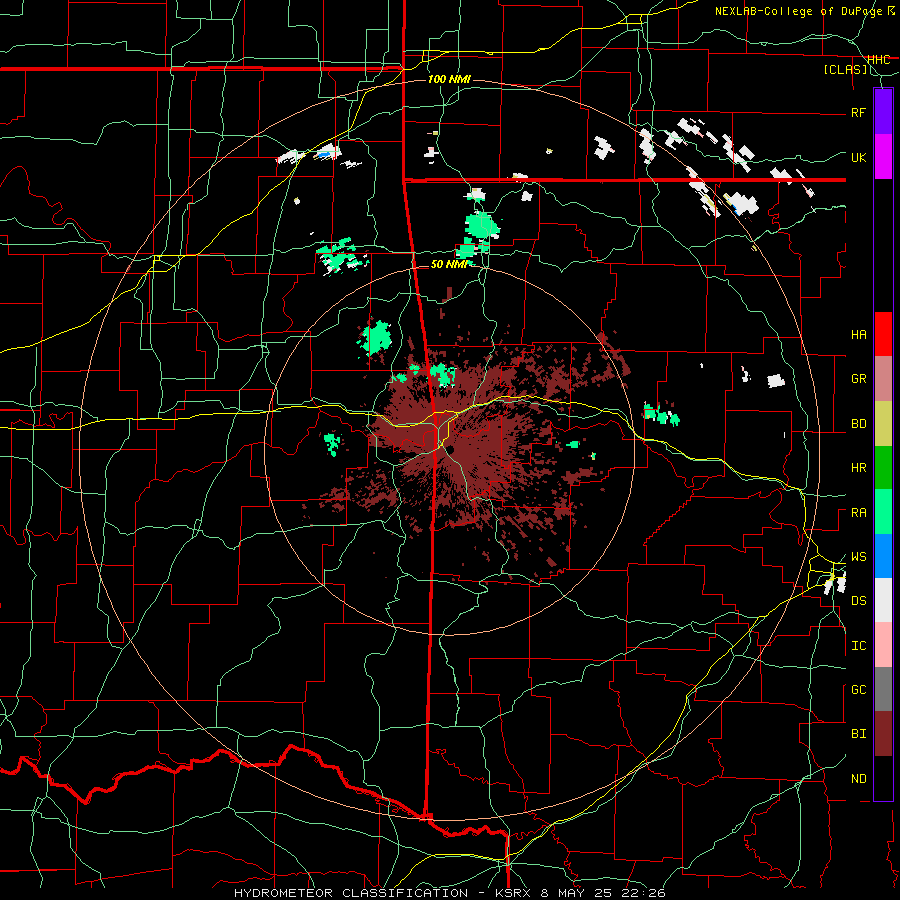
Task: Click the ND black legend swatch
Action: 883,778
